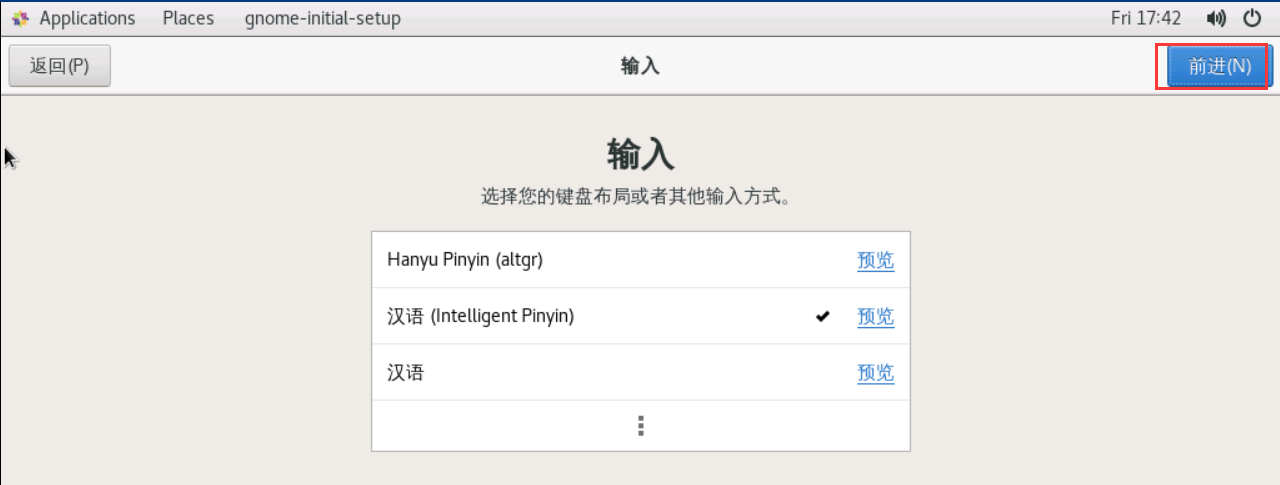Select the Hanyu Pinyin (altgr) layout
Viewport: 1280px width, 485px height.
pos(465,260)
